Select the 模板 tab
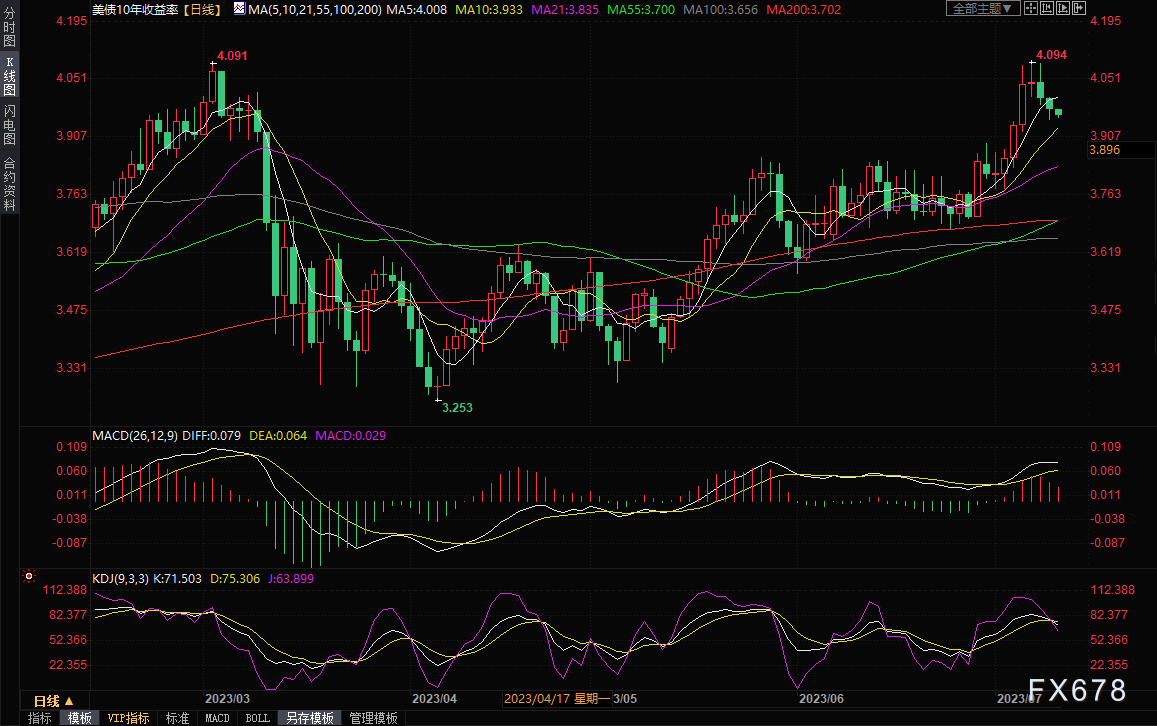 coord(79,718)
